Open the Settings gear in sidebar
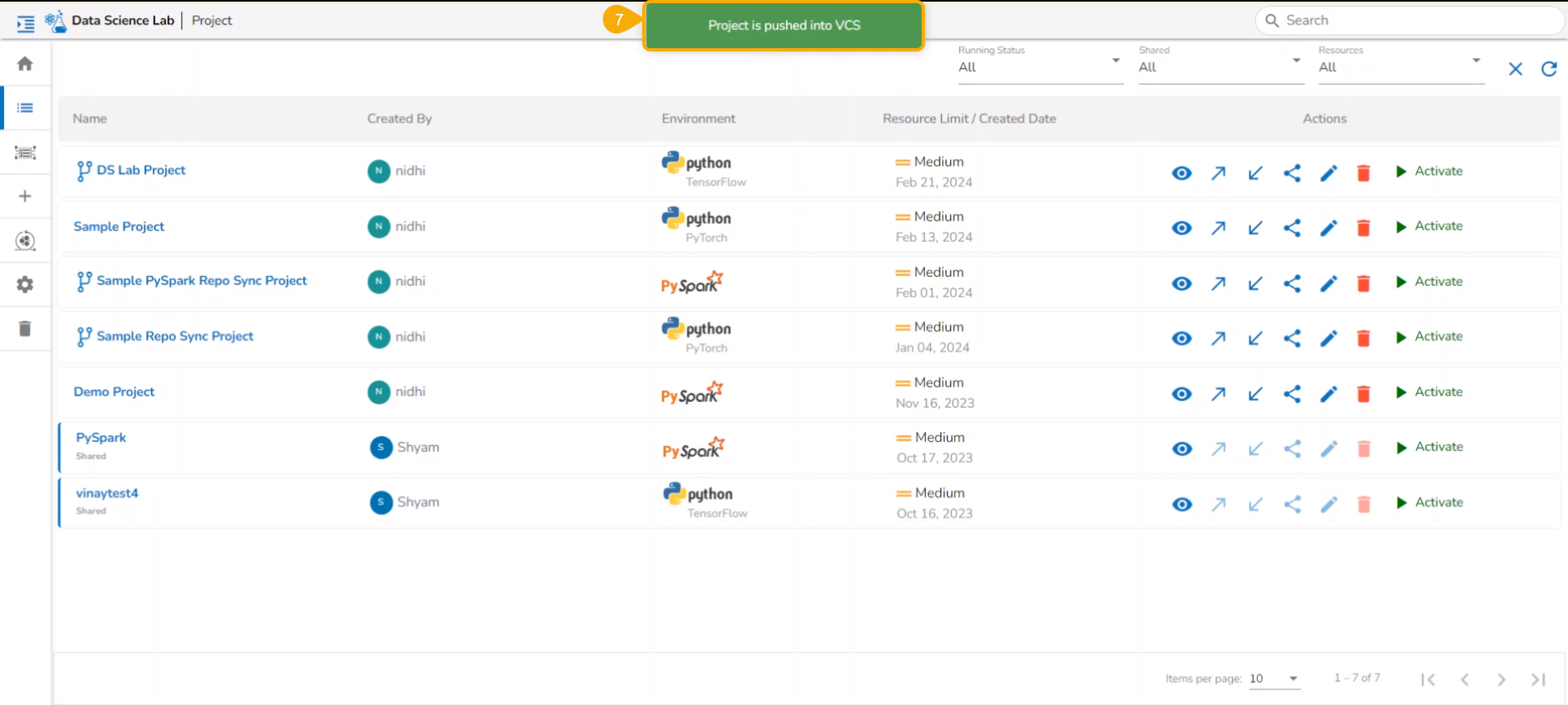Screen dimensions: 1568x705 25,284
